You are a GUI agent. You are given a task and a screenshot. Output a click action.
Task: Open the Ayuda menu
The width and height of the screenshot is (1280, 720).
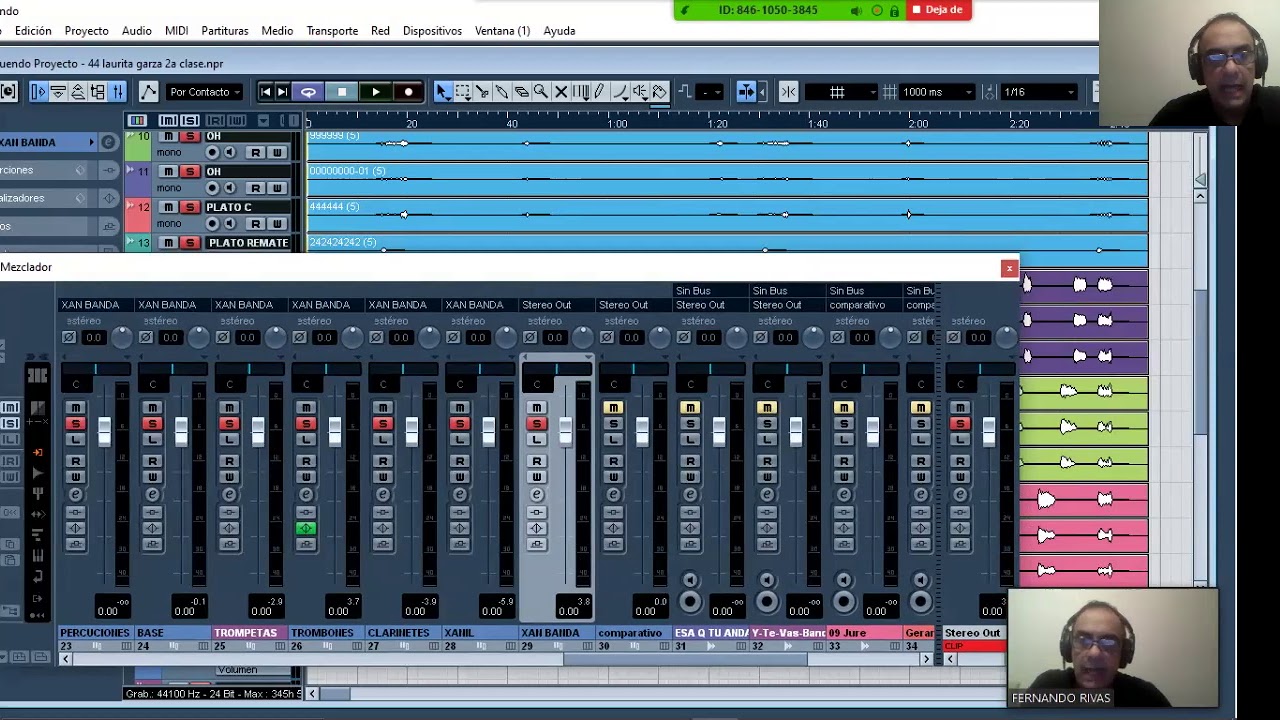coord(559,31)
